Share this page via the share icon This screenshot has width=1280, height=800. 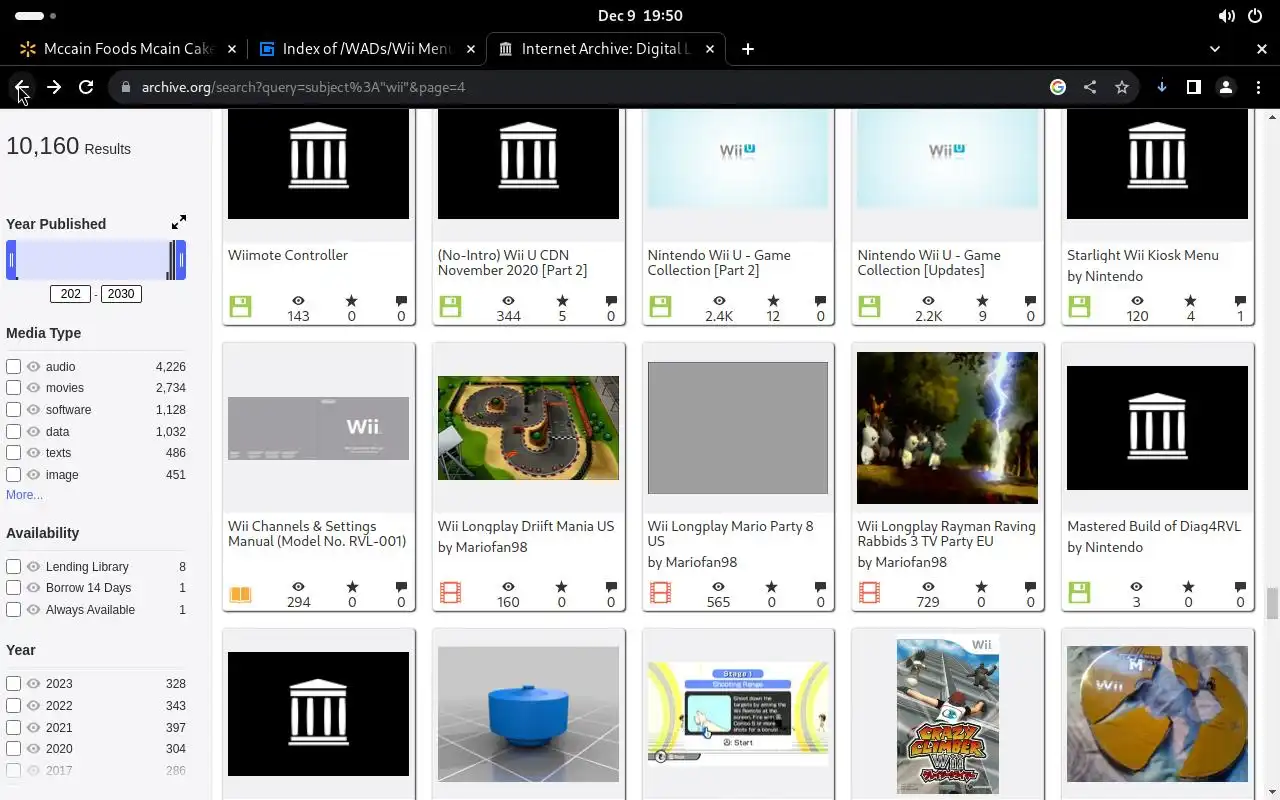[1090, 87]
